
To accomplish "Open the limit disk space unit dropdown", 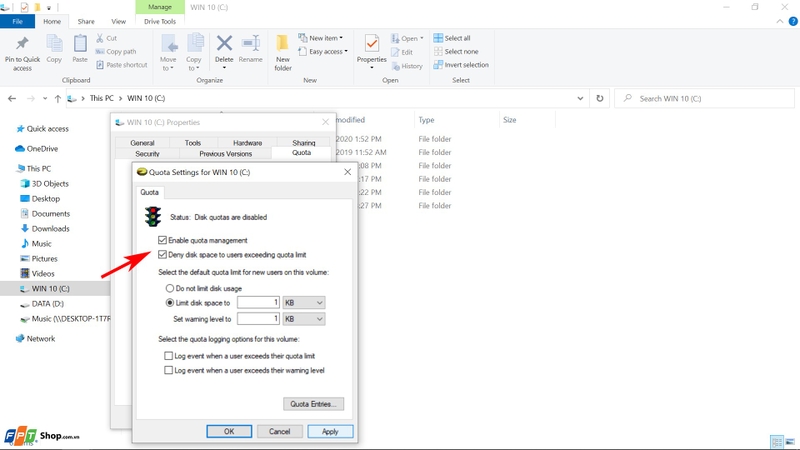I will coord(304,303).
